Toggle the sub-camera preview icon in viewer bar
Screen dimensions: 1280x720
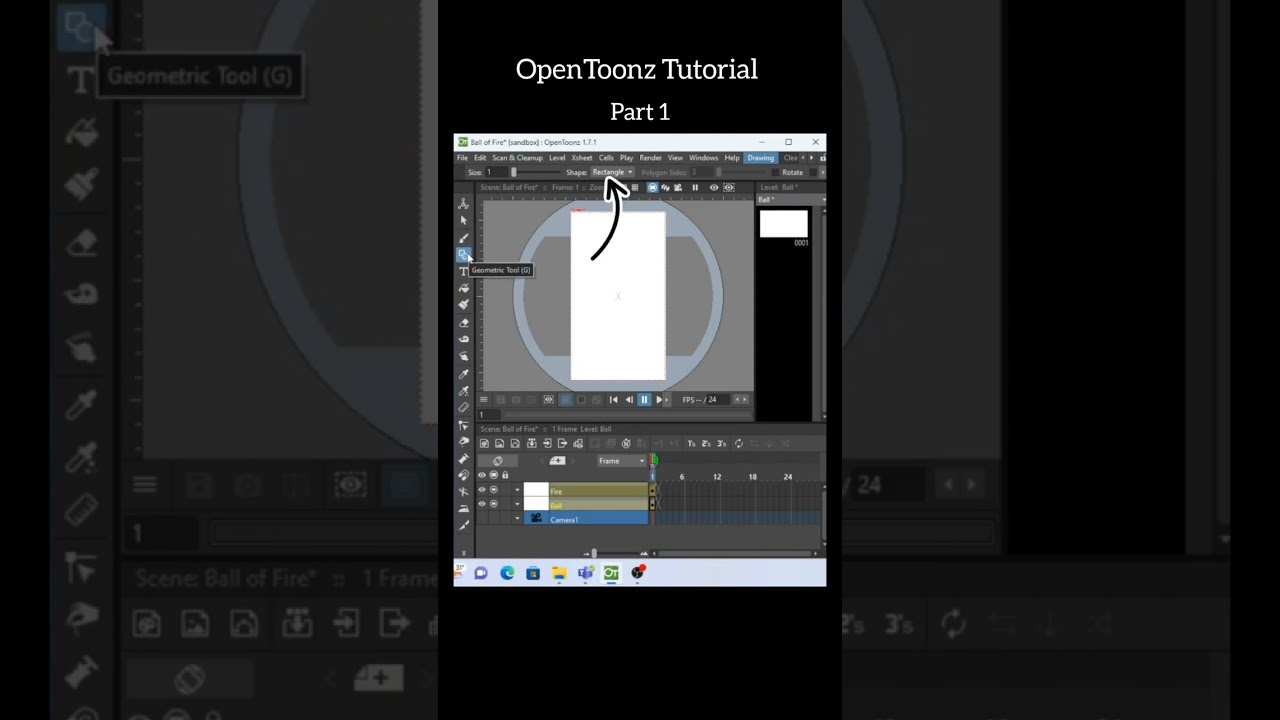(x=729, y=188)
